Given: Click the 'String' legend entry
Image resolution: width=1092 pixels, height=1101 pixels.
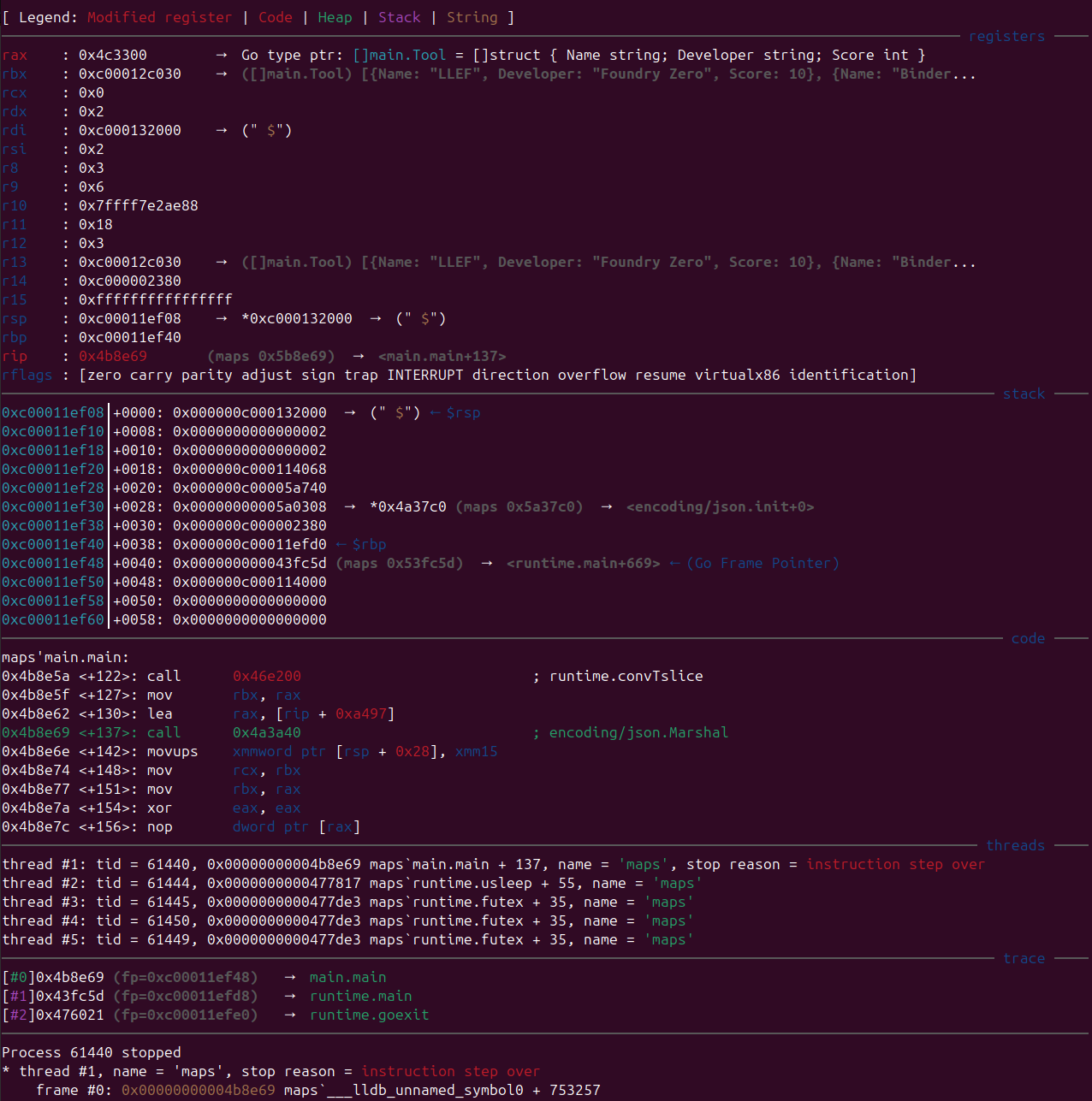Looking at the screenshot, I should click(x=473, y=17).
